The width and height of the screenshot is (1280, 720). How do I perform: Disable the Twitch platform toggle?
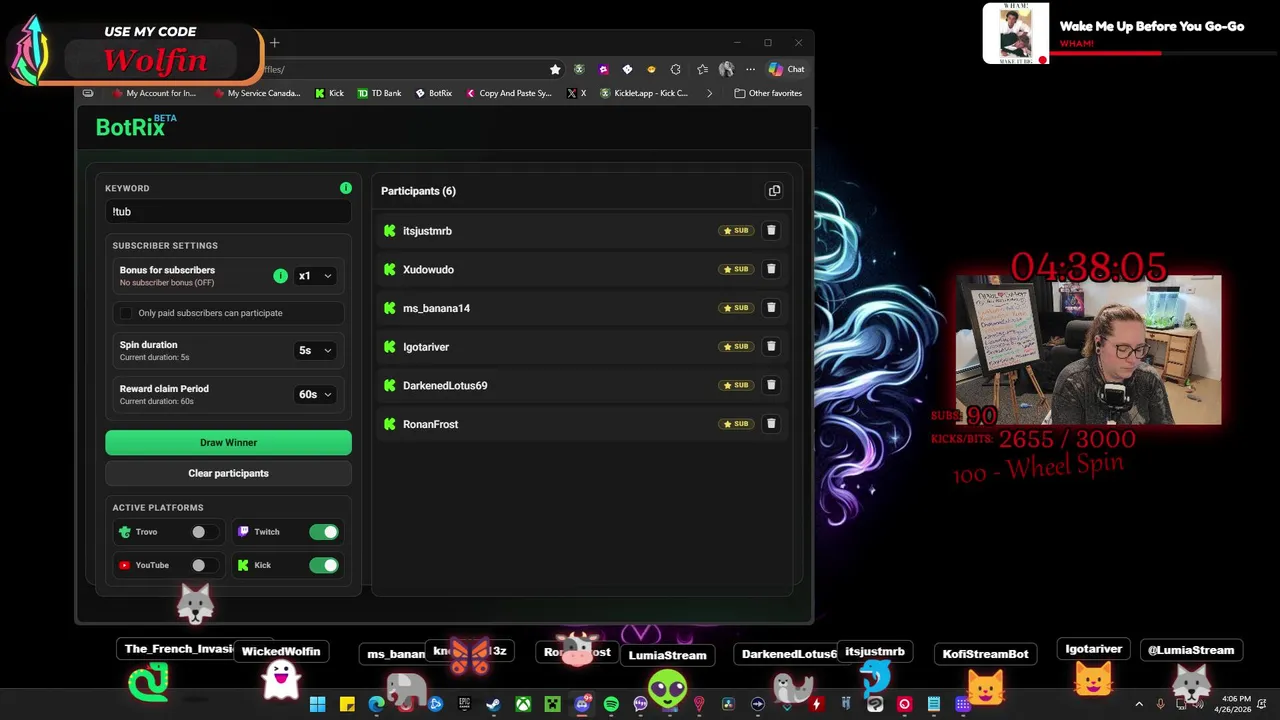(323, 532)
